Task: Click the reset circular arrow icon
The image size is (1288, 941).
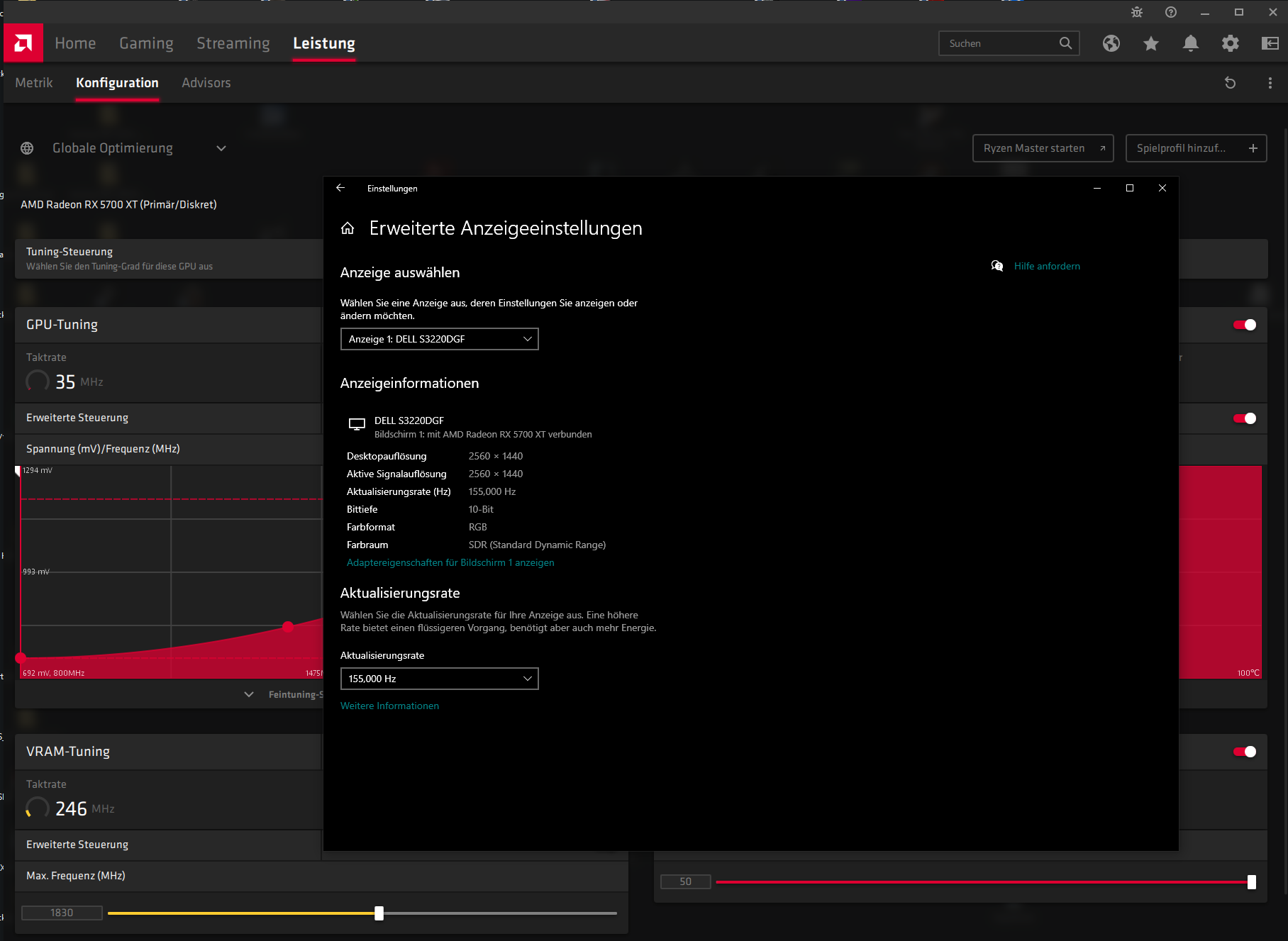Action: [1231, 83]
